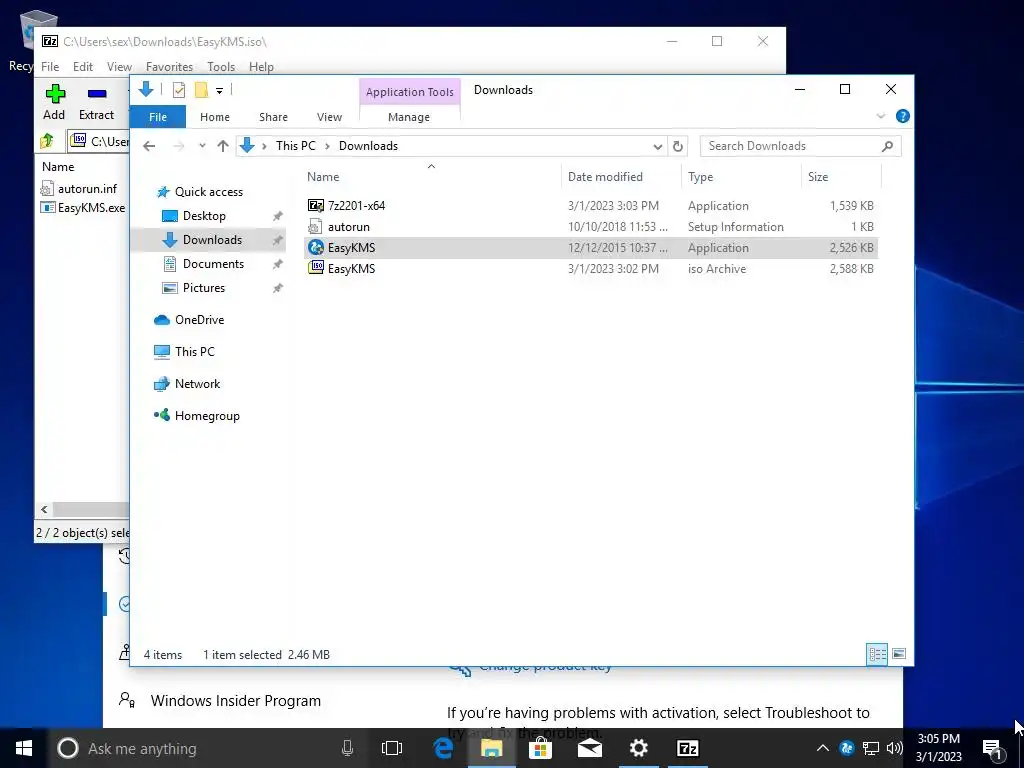Open the 7-Zip Help menu

tap(261, 67)
